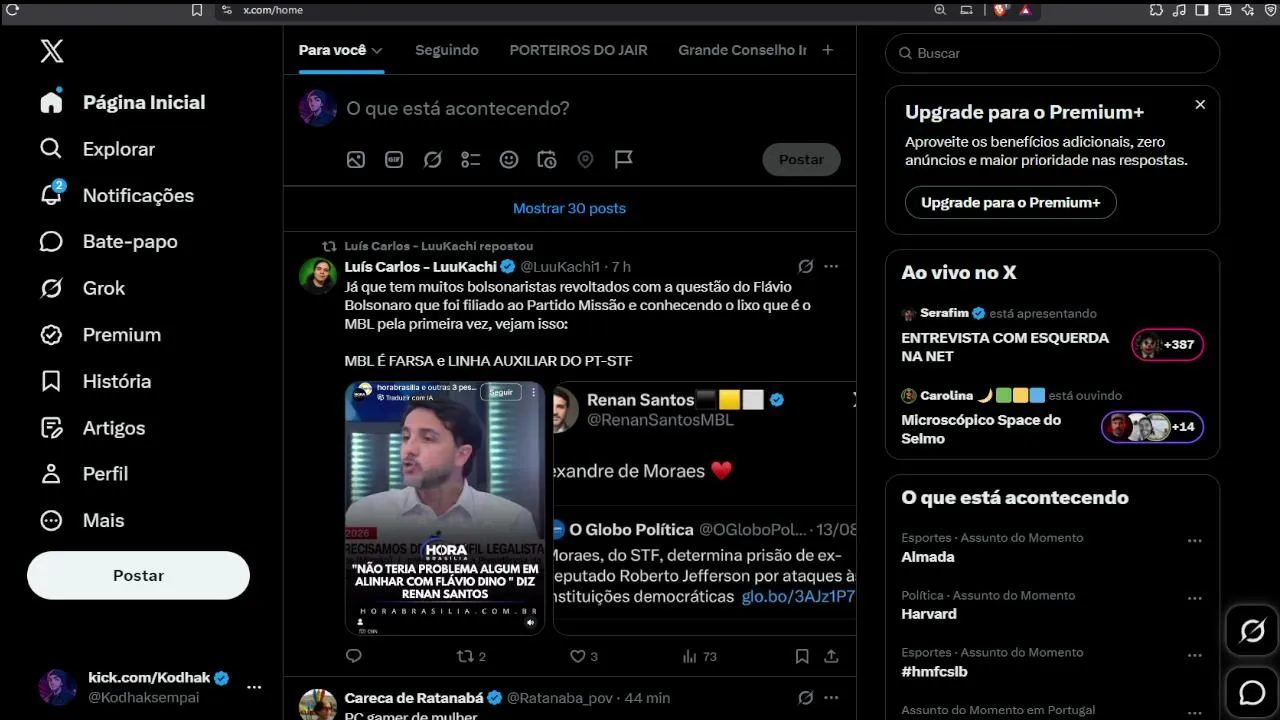1280x720 pixels.
Task: Reply to the LuuKachi post
Action: (353, 656)
